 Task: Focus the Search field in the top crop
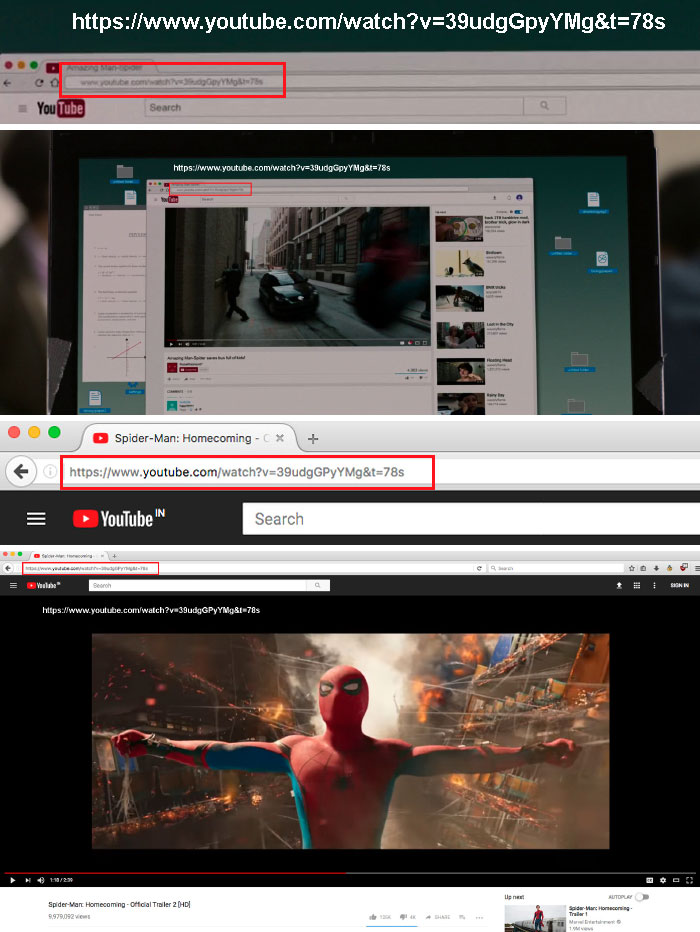point(334,107)
